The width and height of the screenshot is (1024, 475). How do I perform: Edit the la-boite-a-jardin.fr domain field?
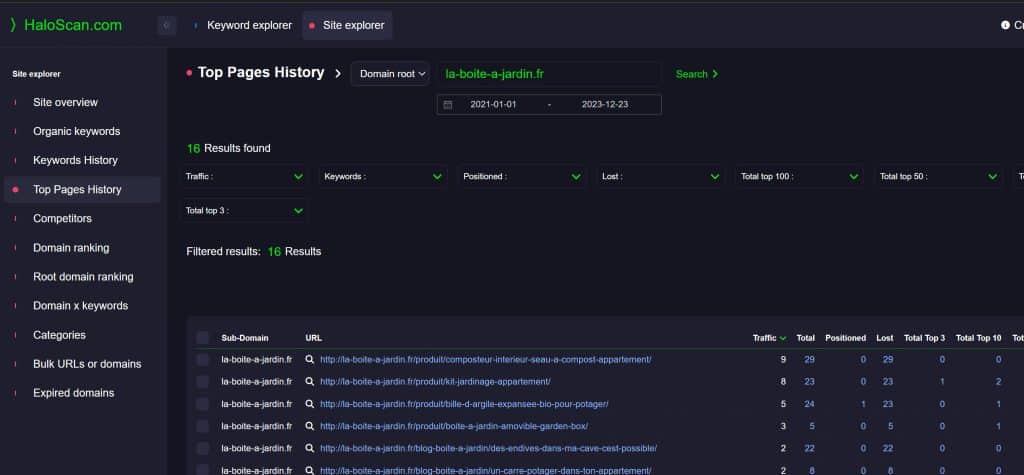[549, 74]
